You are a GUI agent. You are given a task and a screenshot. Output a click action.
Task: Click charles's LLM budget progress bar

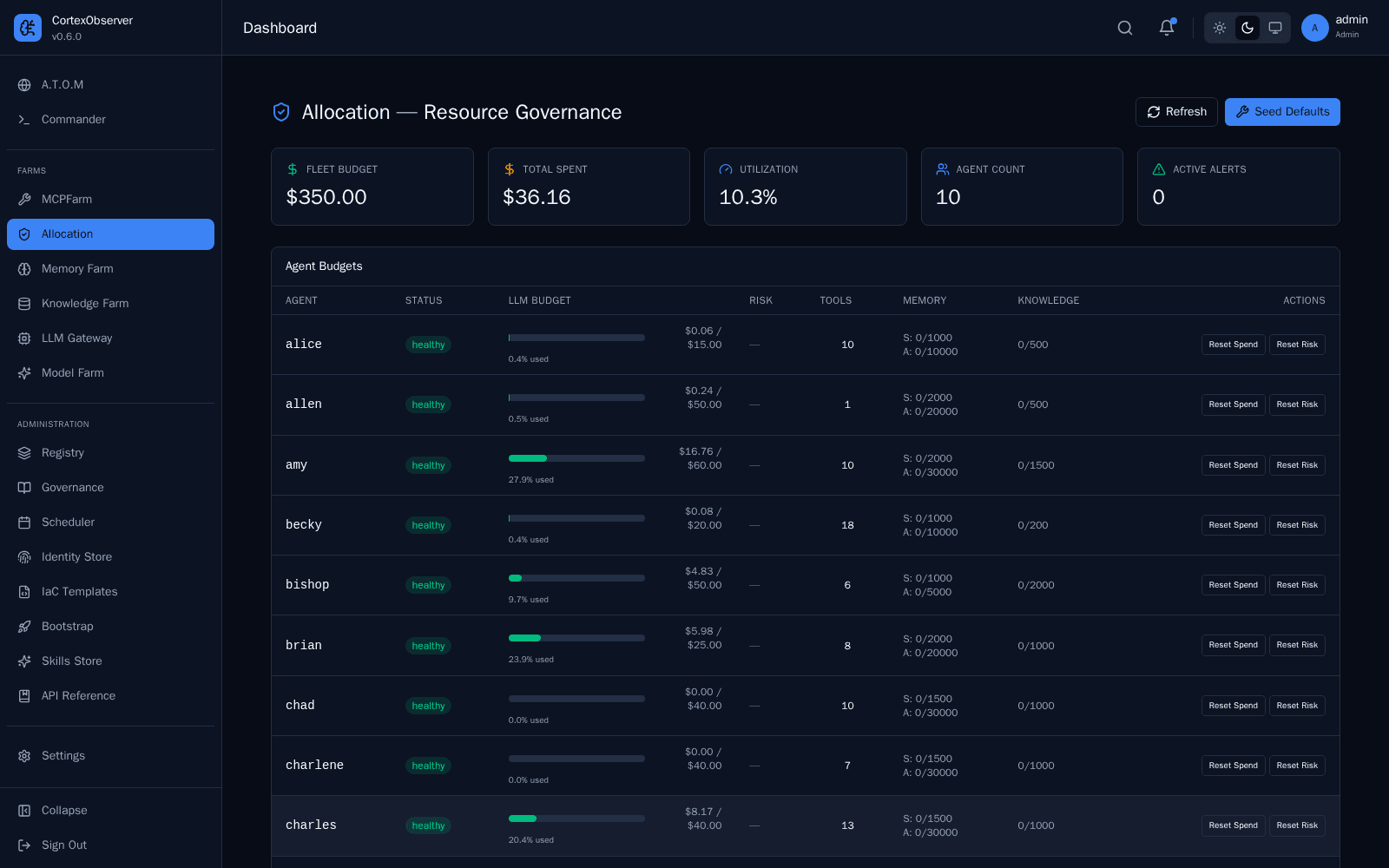point(576,819)
